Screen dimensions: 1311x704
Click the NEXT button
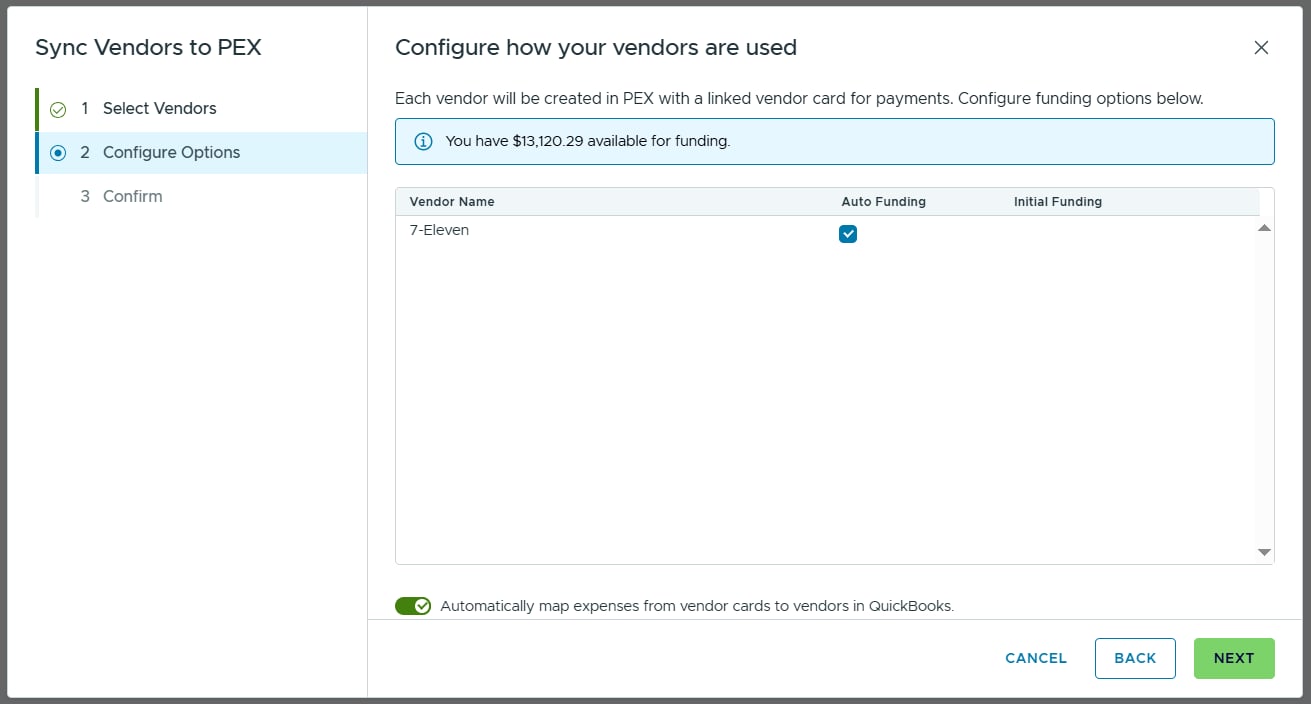coord(1234,658)
